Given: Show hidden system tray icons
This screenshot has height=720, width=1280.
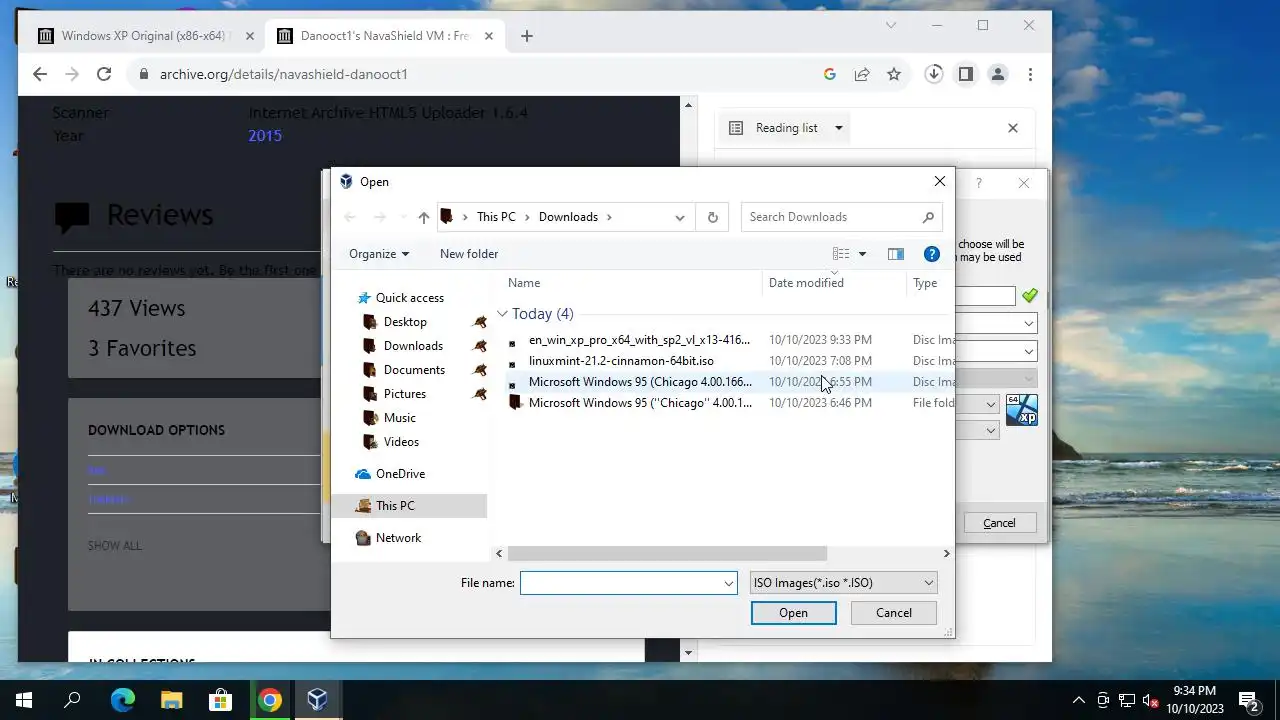Looking at the screenshot, I should [1079, 700].
